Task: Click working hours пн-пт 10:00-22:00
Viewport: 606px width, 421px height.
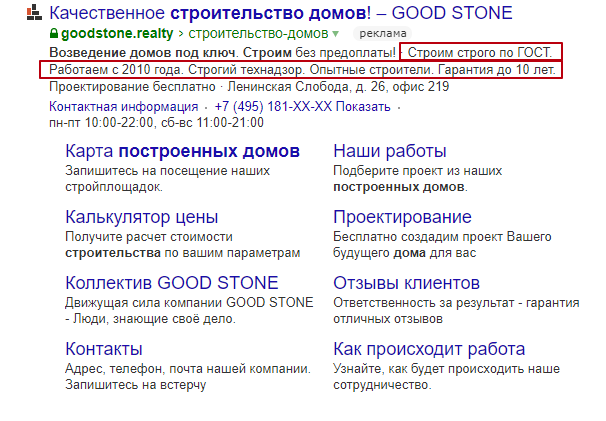Action: point(101,123)
